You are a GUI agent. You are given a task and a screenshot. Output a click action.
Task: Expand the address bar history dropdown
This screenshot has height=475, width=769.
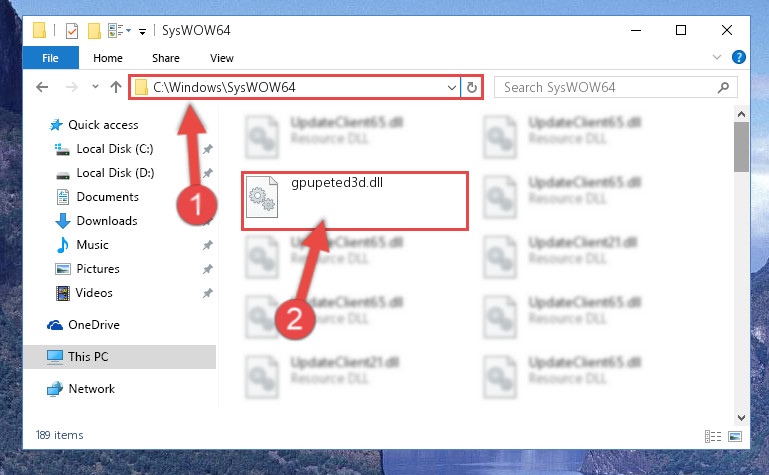pos(451,88)
